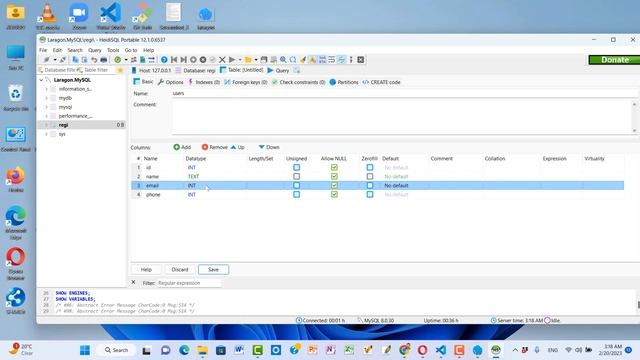Switch to the CREATE code tab
This screenshot has width=640, height=360.
coord(381,82)
